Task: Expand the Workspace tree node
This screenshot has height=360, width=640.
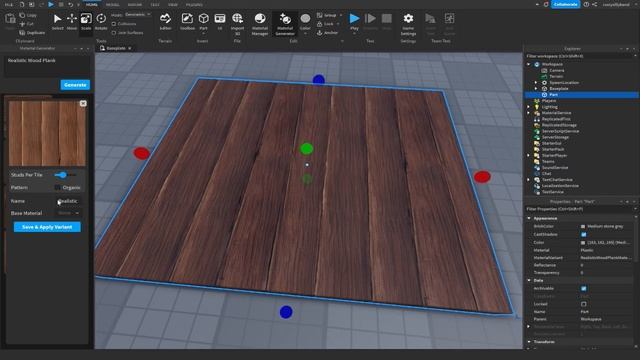Action: (529, 64)
